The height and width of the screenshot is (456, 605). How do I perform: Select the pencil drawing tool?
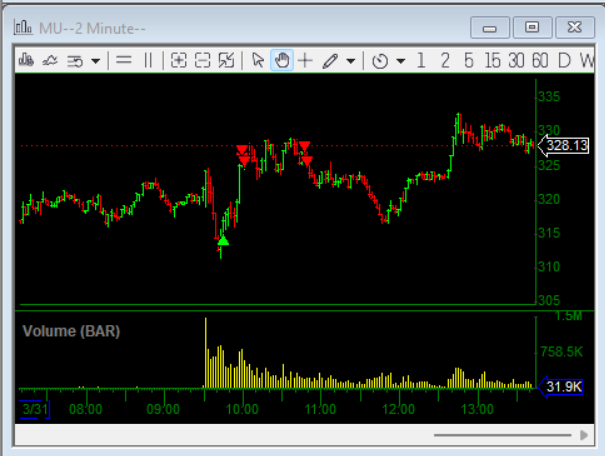click(330, 61)
